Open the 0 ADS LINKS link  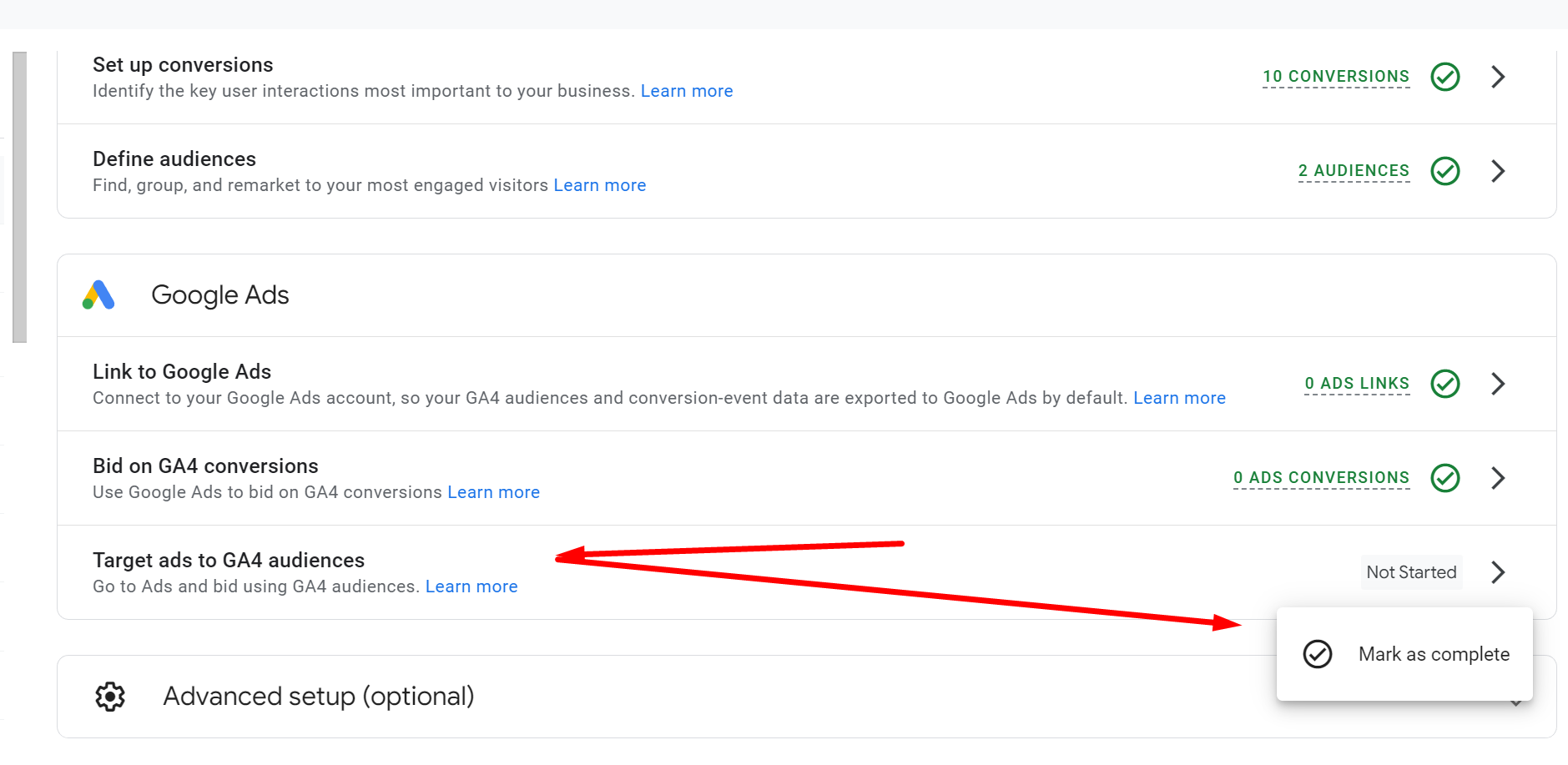click(x=1357, y=384)
